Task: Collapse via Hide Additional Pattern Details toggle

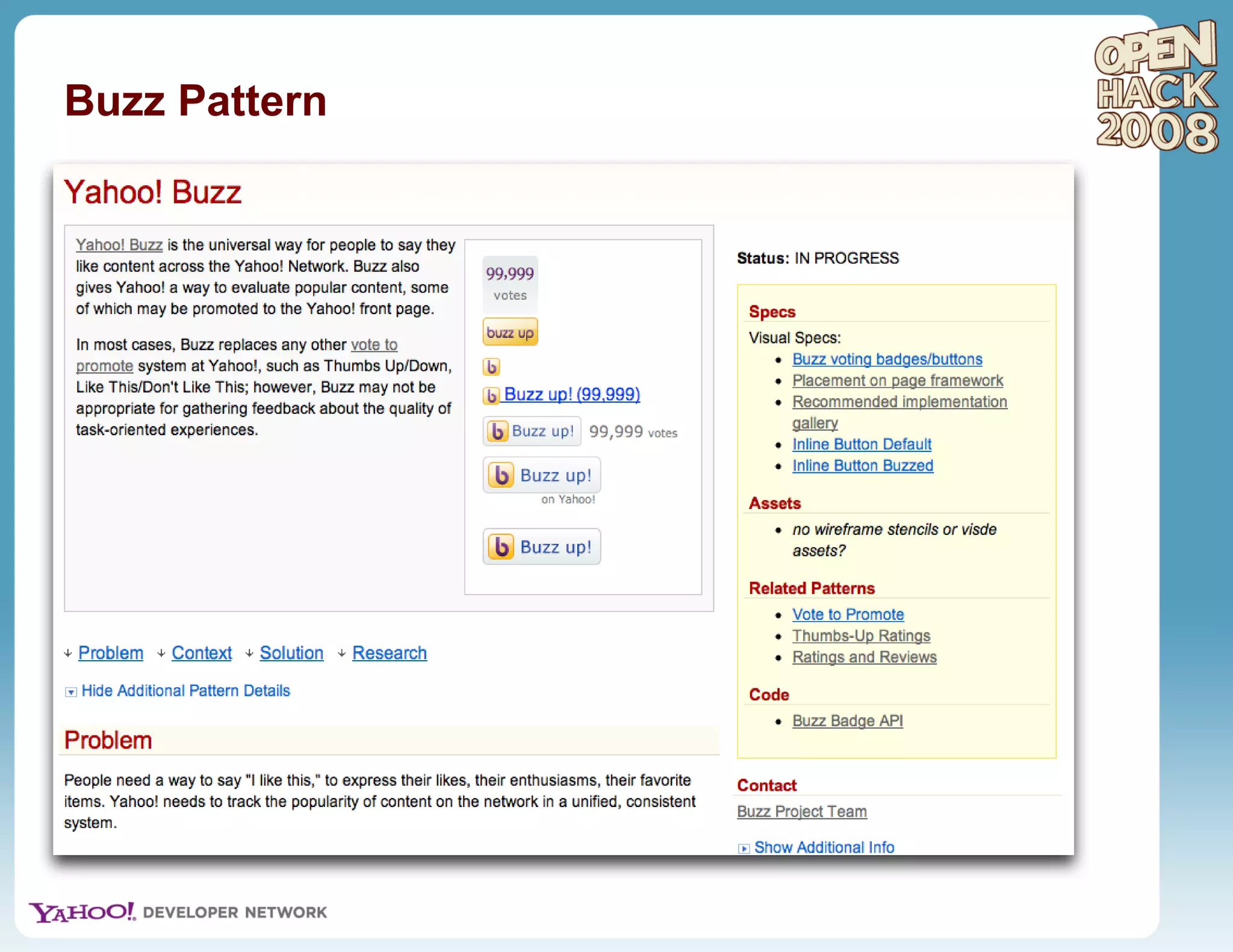Action: [x=178, y=691]
